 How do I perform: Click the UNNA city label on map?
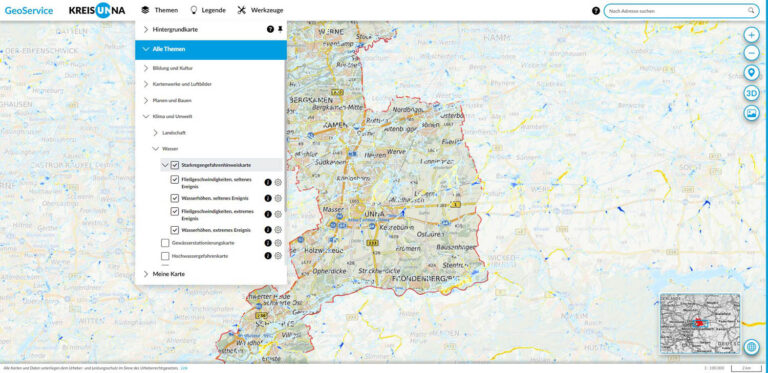[376, 215]
